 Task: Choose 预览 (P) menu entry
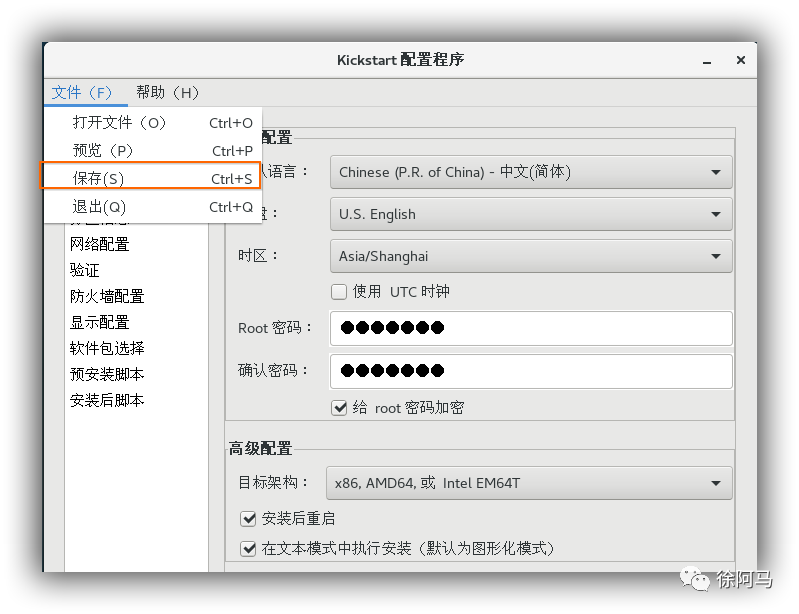click(153, 151)
